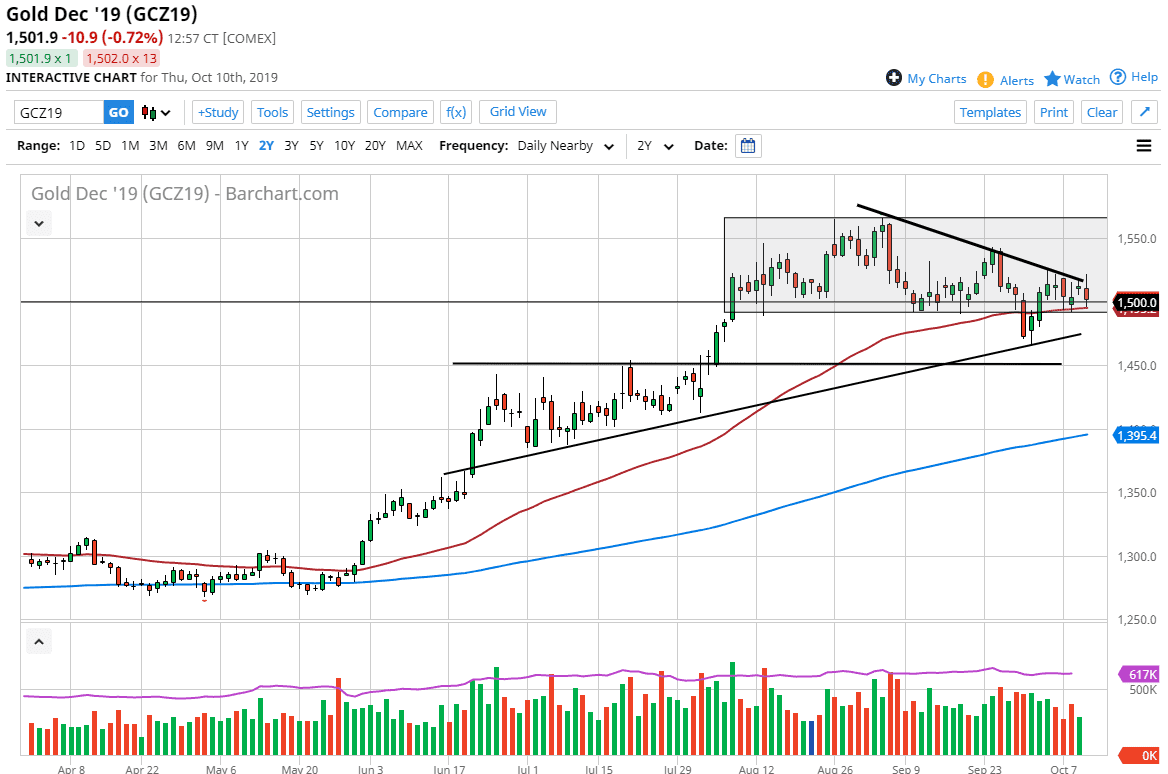Click the GCZ19 symbol input field
1168x774 pixels.
point(59,112)
